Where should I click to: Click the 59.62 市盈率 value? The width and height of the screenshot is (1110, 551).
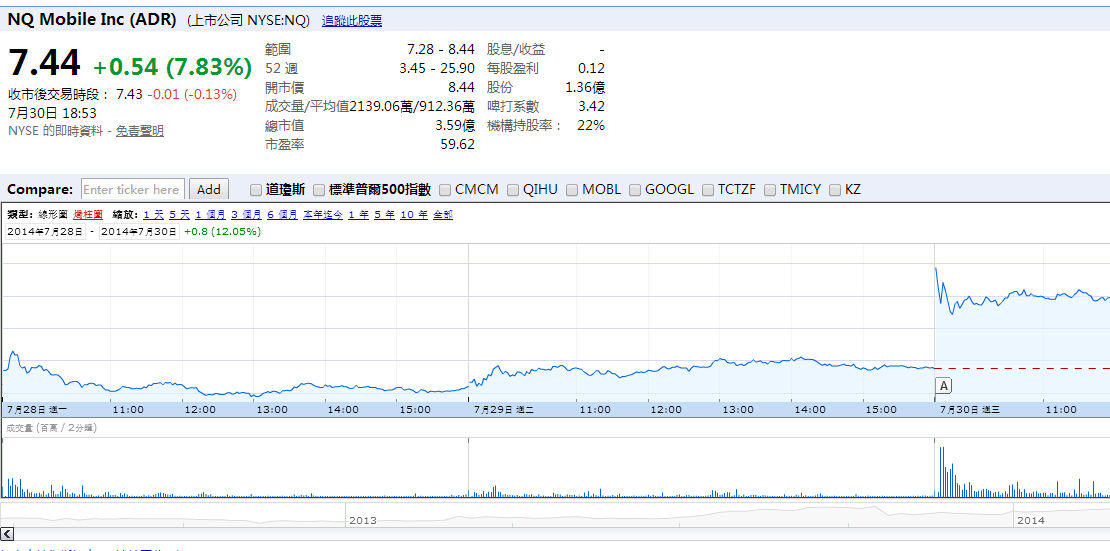[x=457, y=144]
